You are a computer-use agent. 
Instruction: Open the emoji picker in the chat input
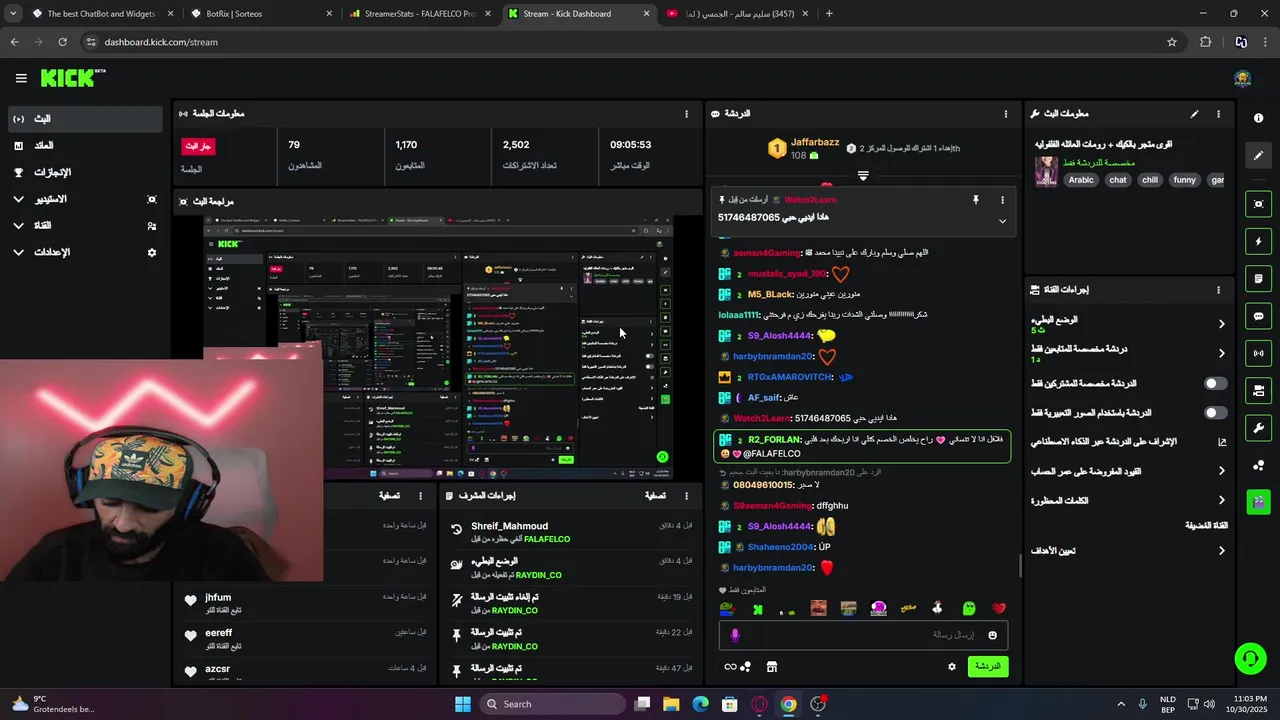pyautogui.click(x=992, y=635)
